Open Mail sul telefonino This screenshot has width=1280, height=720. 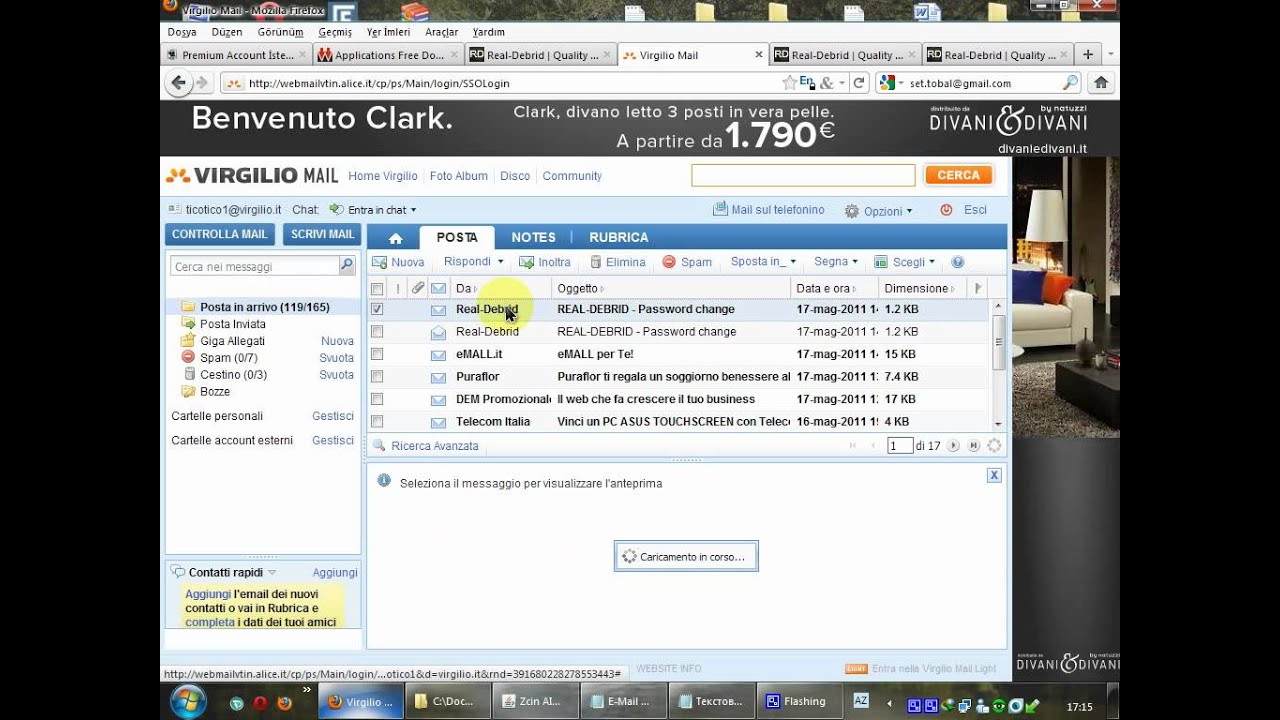(x=769, y=210)
